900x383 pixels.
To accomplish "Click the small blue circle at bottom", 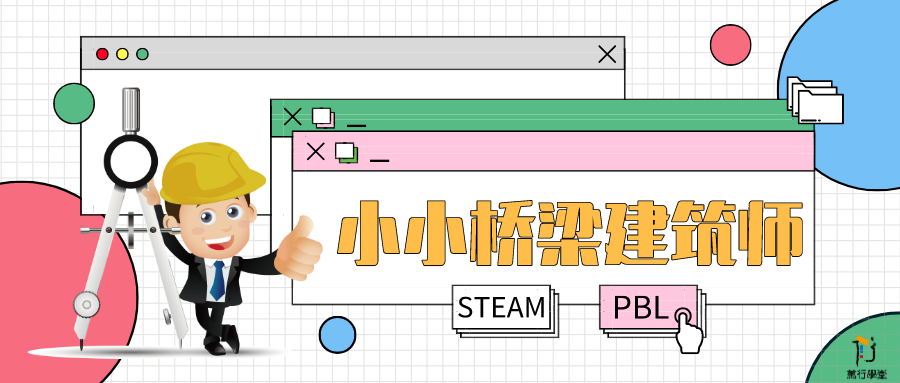I will point(338,335).
